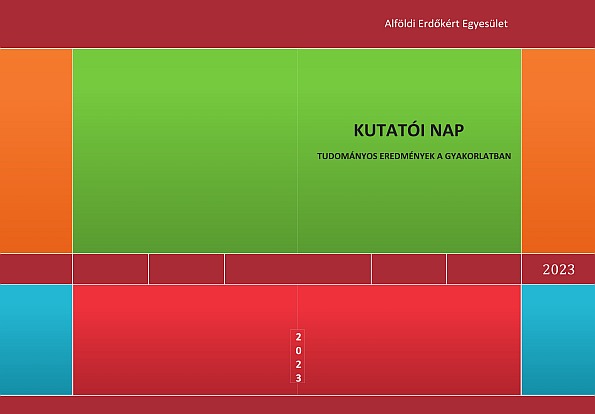595x414 pixels.
Task: Click the Alföldi Erdőkért Egyesület header text
Action: click(x=446, y=24)
